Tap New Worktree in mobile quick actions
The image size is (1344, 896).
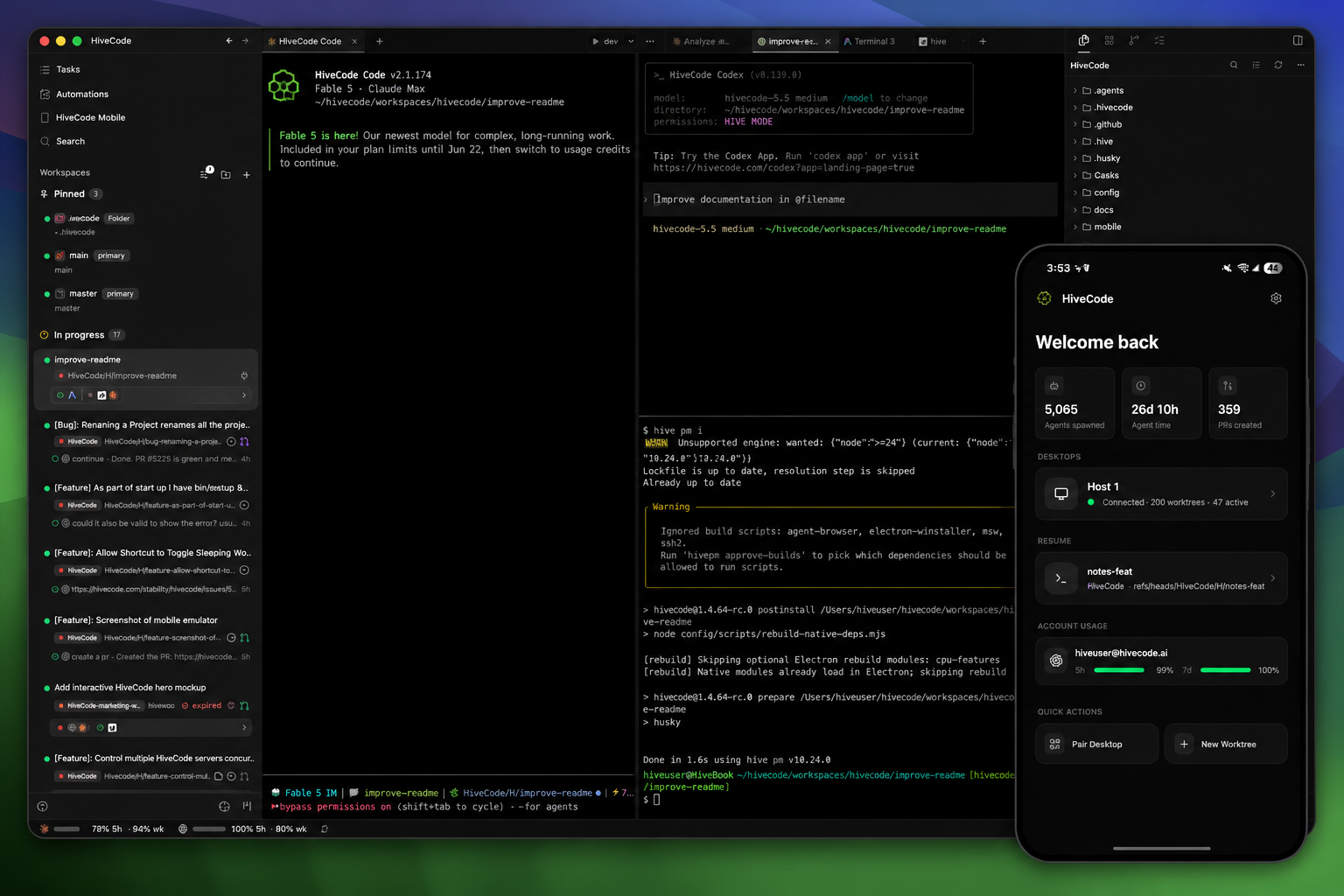(1226, 744)
